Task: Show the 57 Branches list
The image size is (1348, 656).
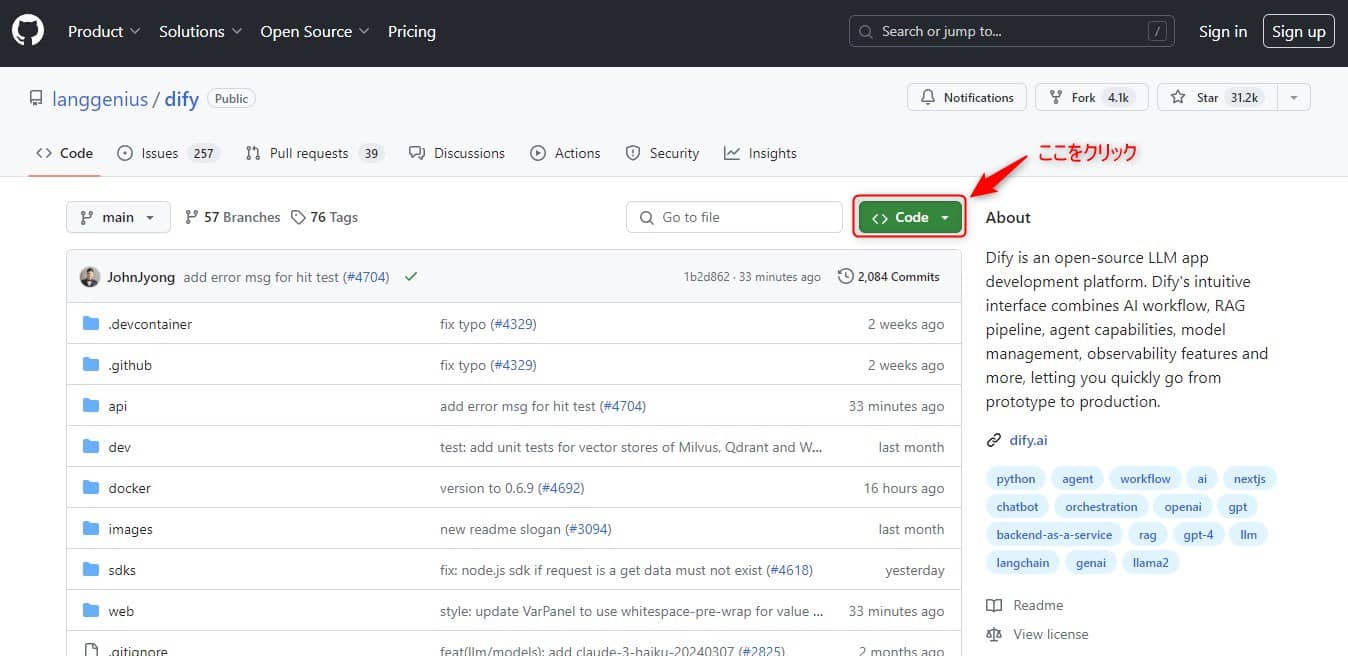Action: tap(233, 218)
